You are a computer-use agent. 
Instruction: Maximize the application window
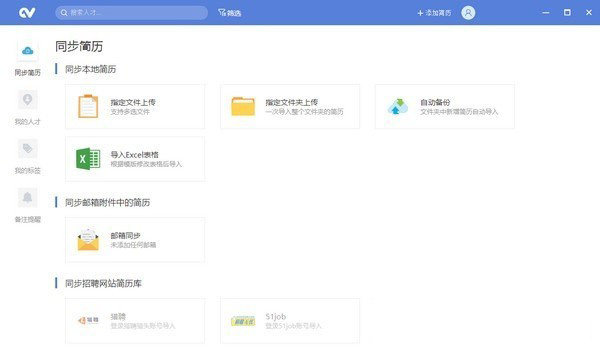click(567, 13)
